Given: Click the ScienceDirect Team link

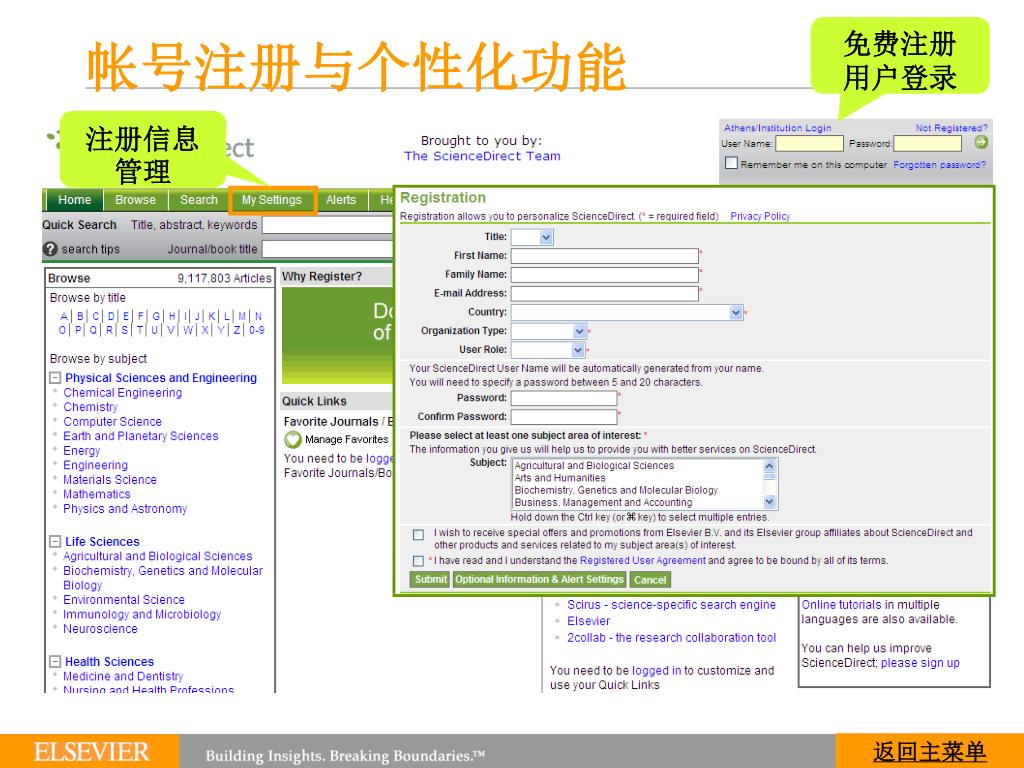Looking at the screenshot, I should [482, 156].
